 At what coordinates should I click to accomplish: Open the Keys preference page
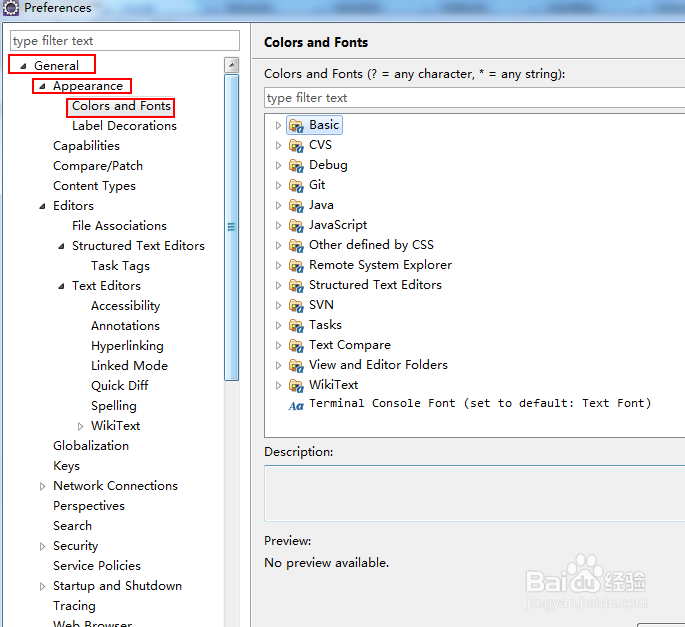pyautogui.click(x=66, y=466)
